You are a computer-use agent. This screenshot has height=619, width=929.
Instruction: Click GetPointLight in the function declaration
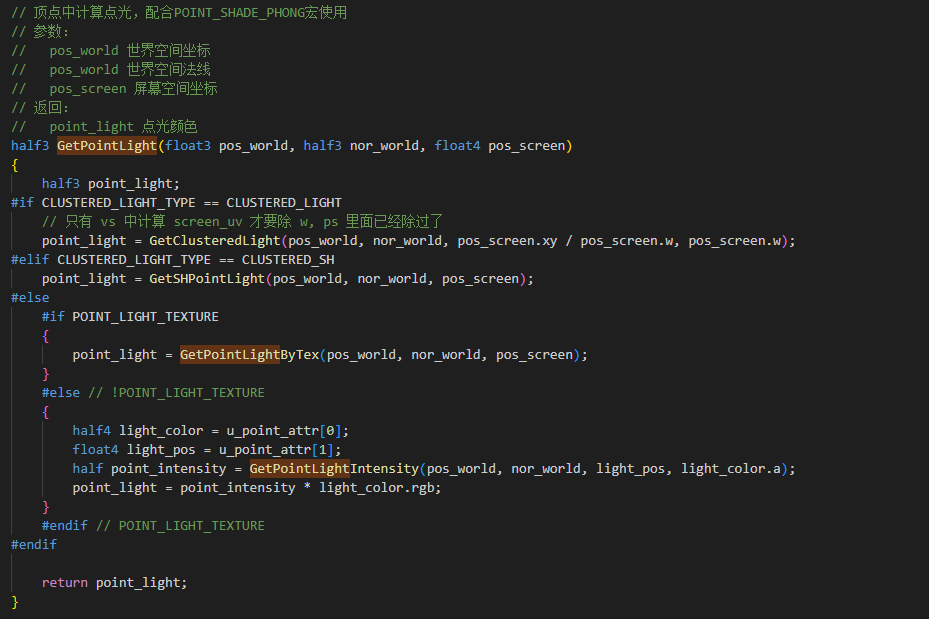tap(107, 146)
